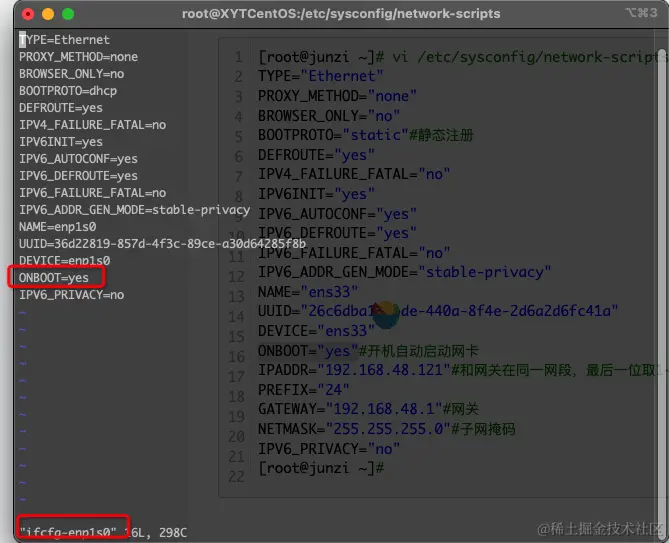Click the final [root@junzi ~]# prompt
669x543 pixels.
click(x=321, y=468)
